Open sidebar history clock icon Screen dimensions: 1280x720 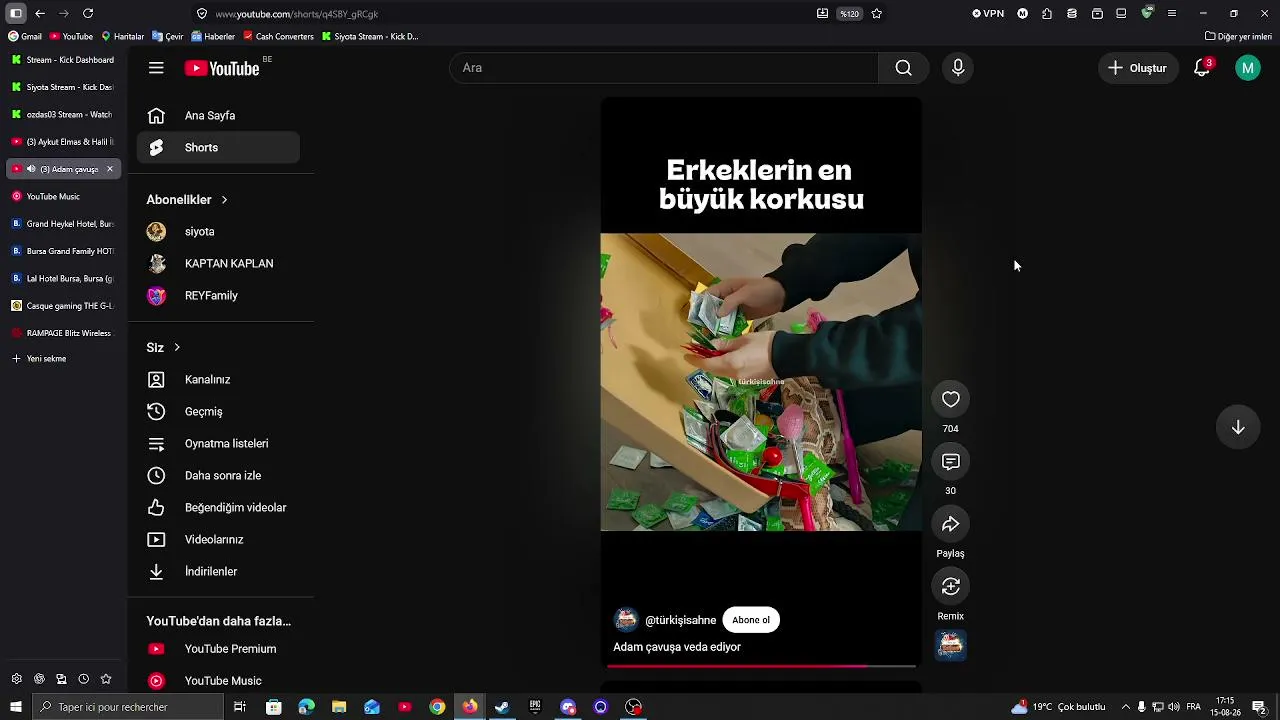tap(83, 679)
